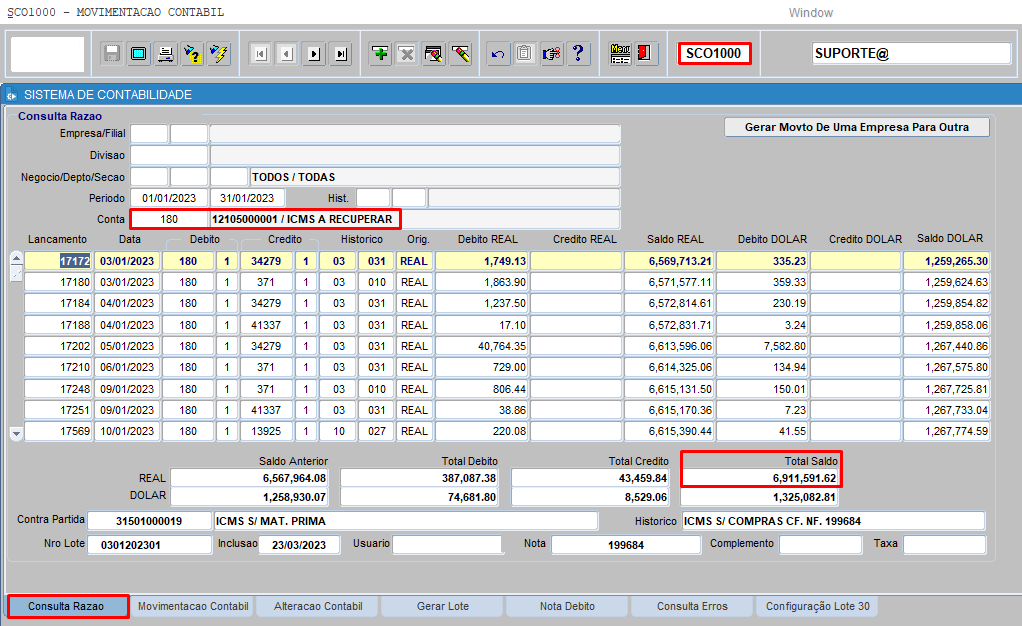Click the Undo arrow icon
The width and height of the screenshot is (1022, 626).
pos(498,53)
